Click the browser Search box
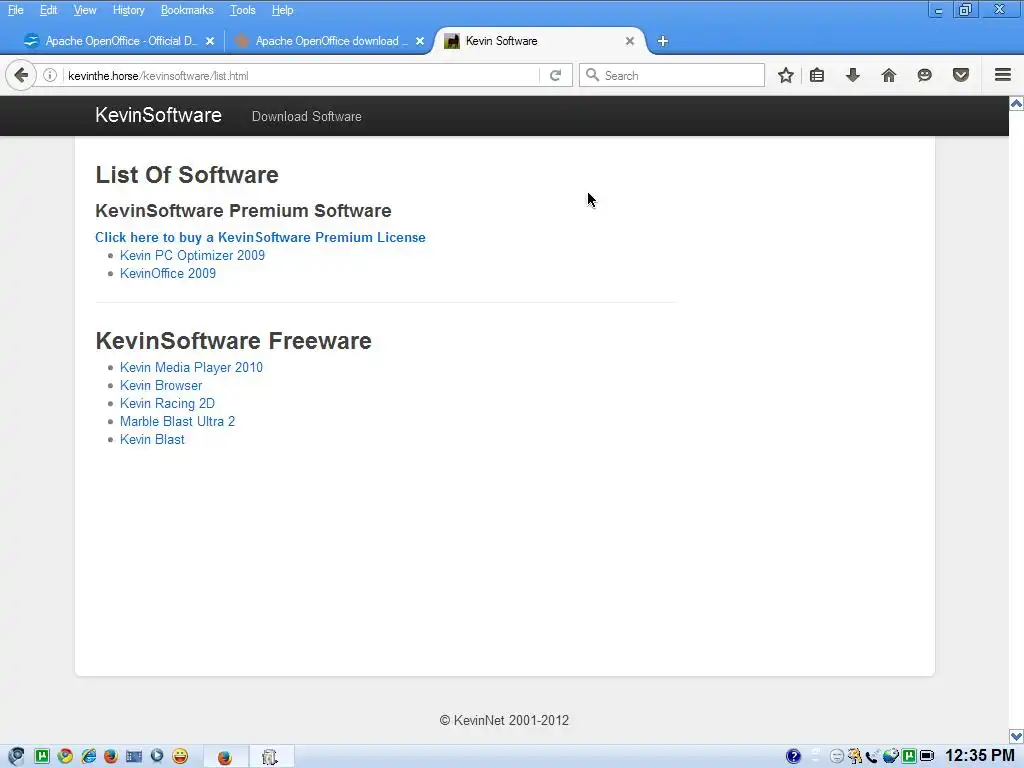Image resolution: width=1024 pixels, height=768 pixels. point(673,75)
